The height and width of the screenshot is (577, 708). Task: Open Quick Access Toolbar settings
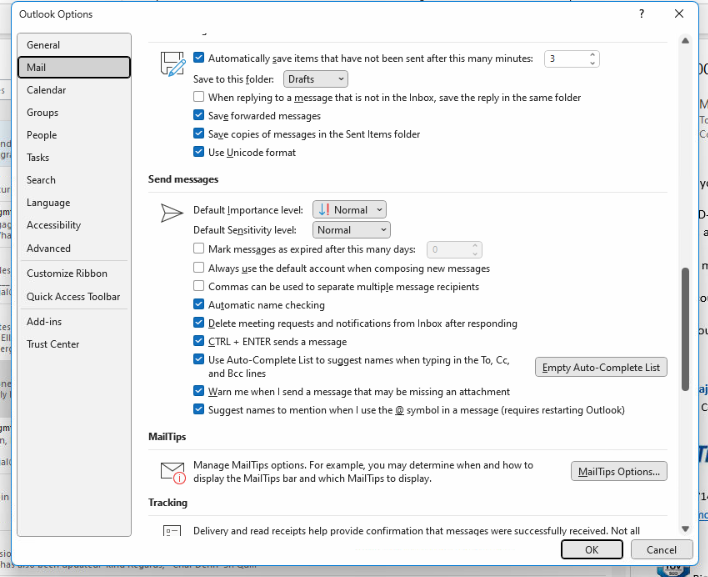[75, 297]
